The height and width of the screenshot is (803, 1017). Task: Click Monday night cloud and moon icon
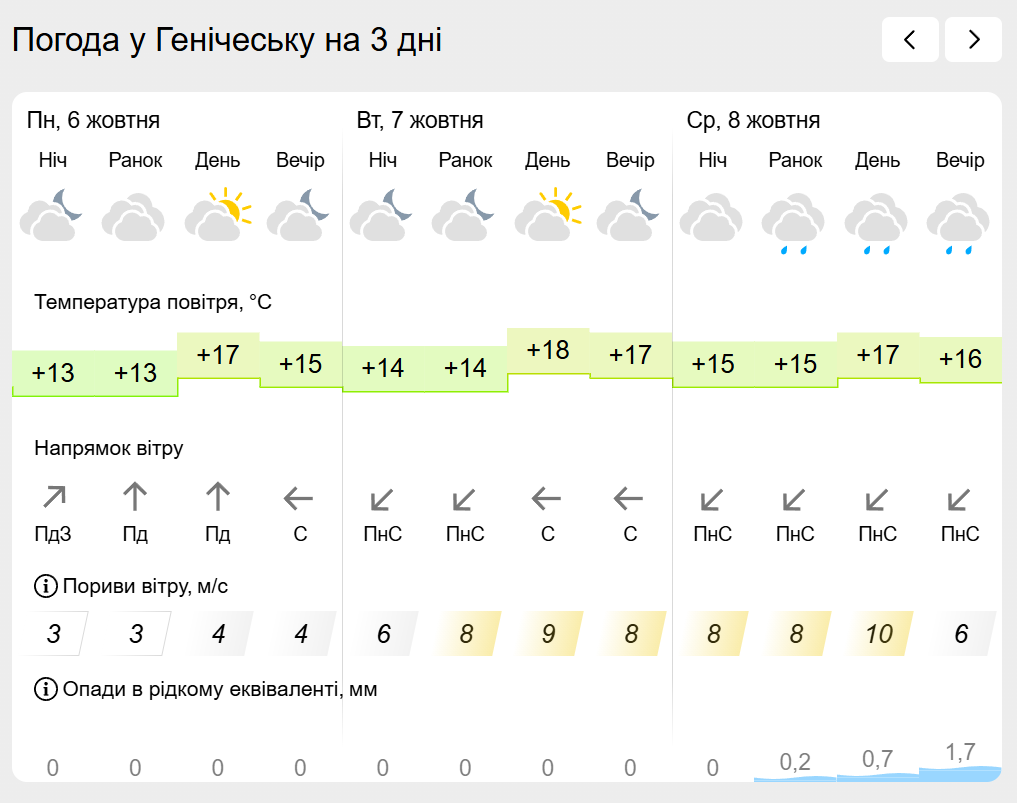click(x=52, y=214)
